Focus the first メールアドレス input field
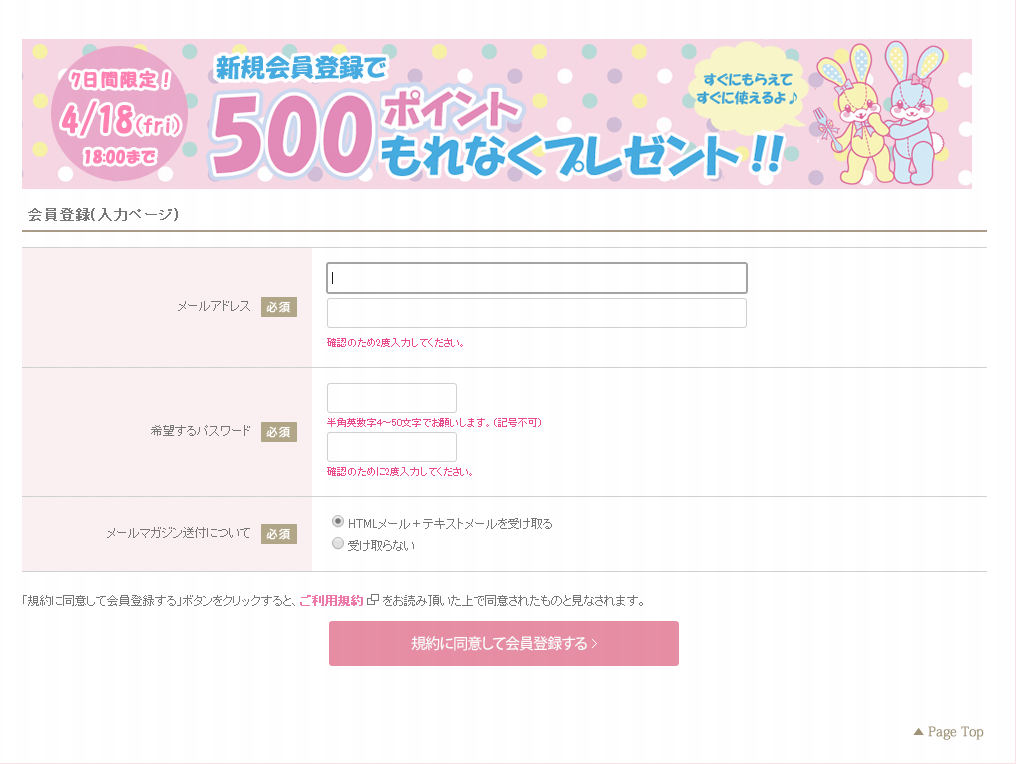The width and height of the screenshot is (1018, 764). pyautogui.click(x=536, y=278)
